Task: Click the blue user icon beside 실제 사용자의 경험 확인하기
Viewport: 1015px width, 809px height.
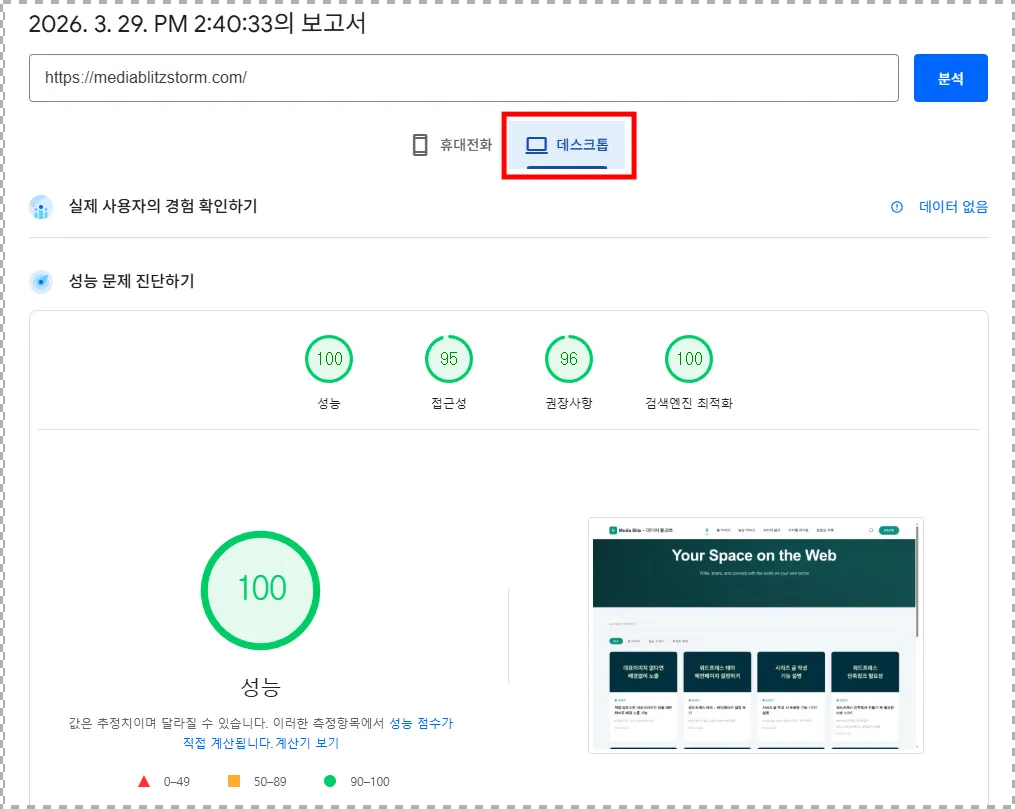Action: [41, 207]
